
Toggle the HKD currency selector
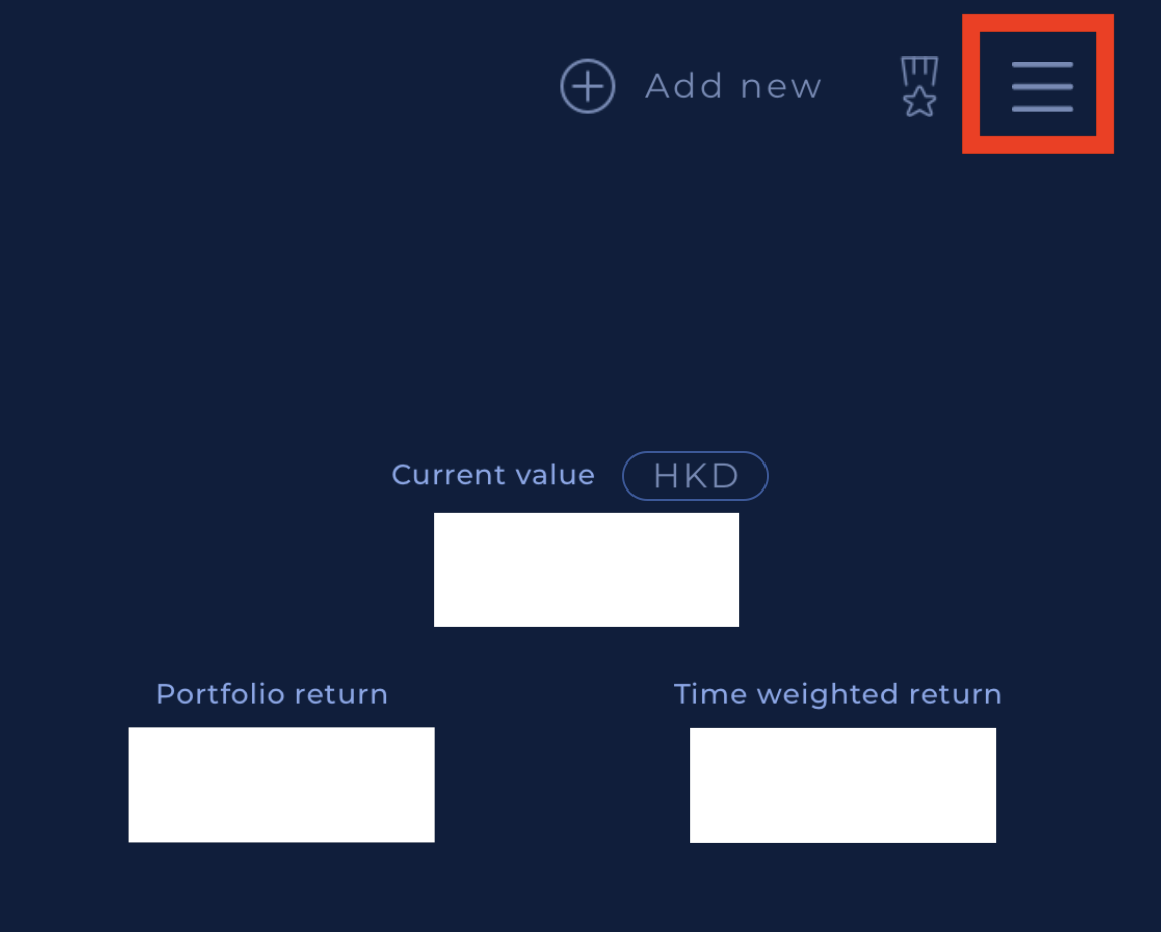695,476
